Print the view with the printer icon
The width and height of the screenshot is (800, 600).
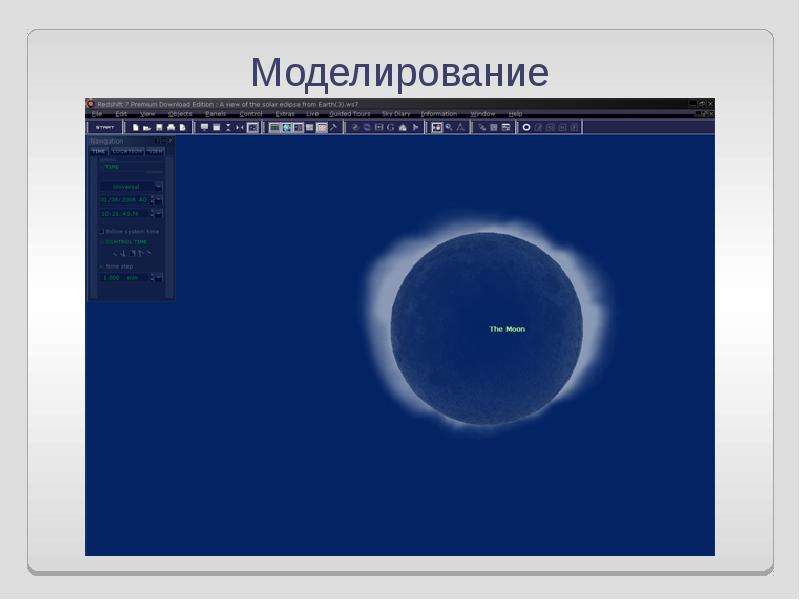(x=171, y=128)
